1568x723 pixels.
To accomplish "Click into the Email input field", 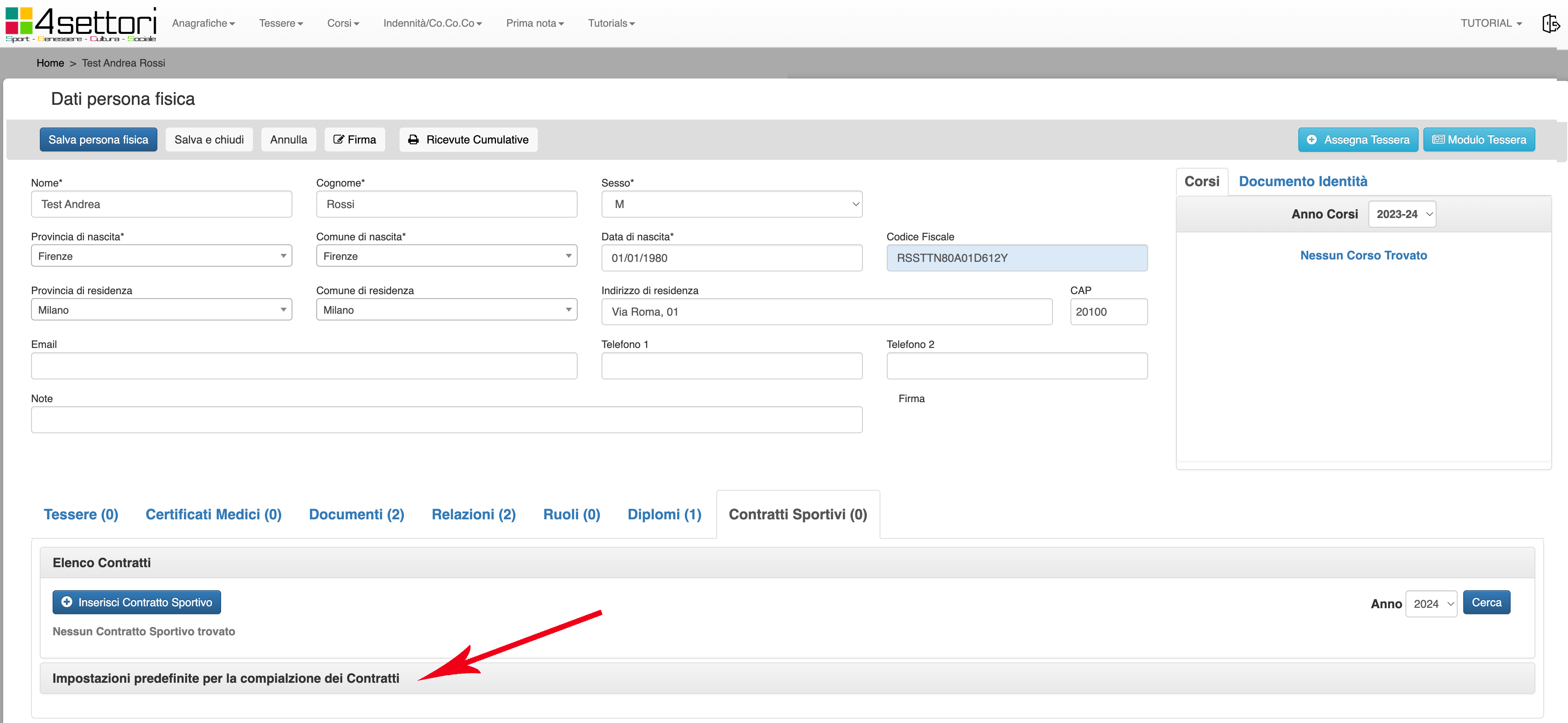I will pyautogui.click(x=304, y=365).
